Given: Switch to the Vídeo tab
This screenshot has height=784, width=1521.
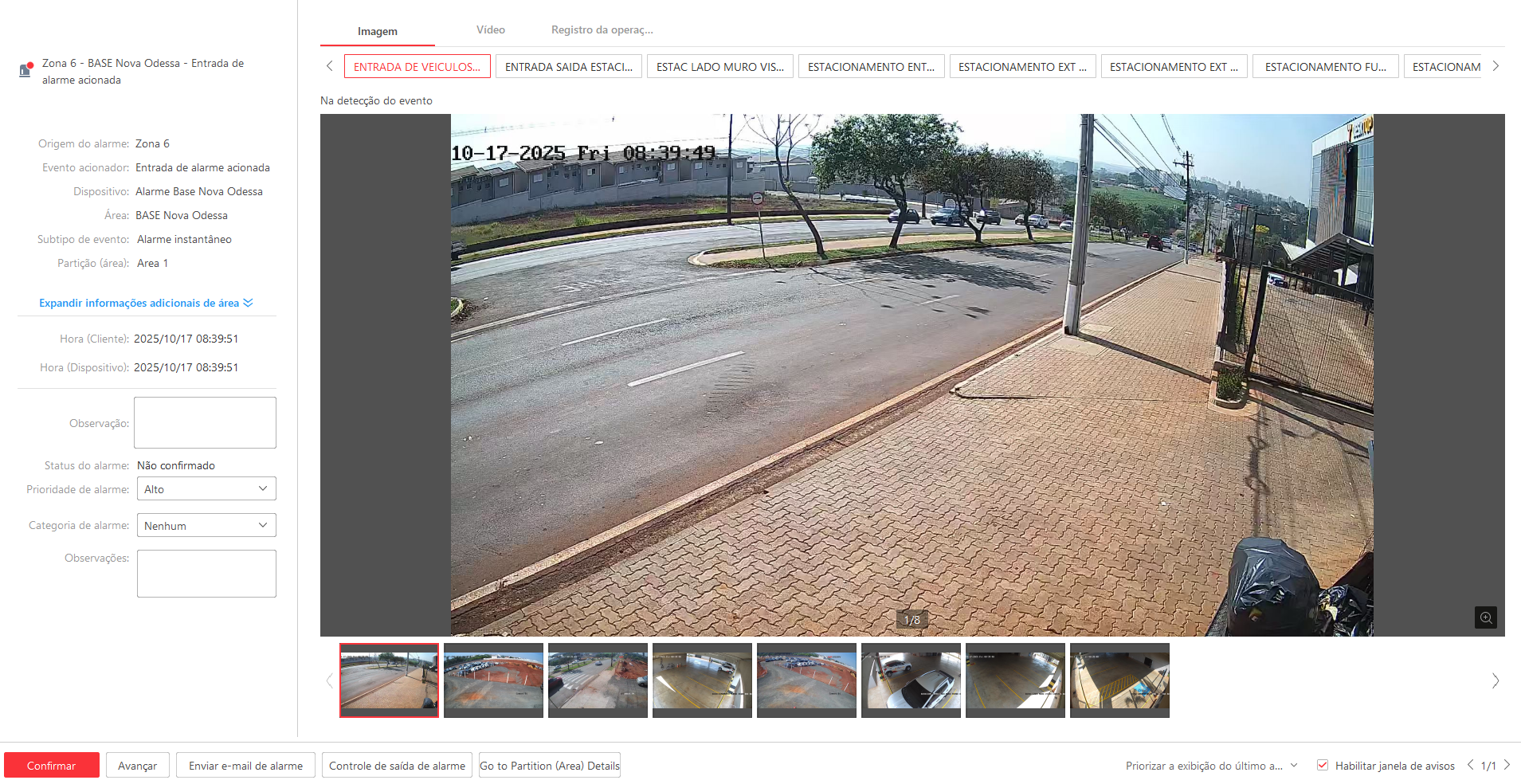Looking at the screenshot, I should click(491, 30).
